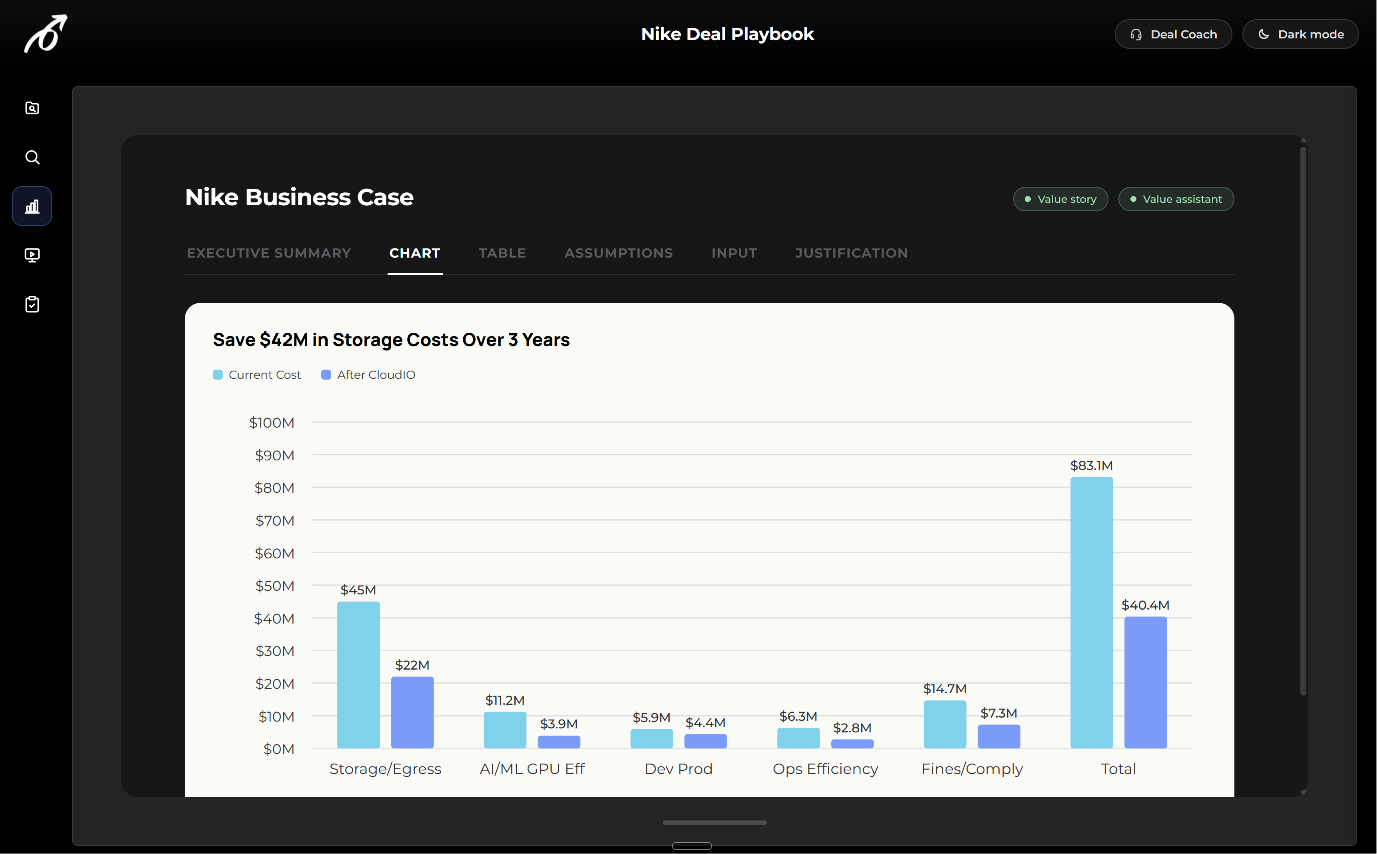The image size is (1377, 854).
Task: Click the $40.4M Total after bar
Action: point(1146,682)
